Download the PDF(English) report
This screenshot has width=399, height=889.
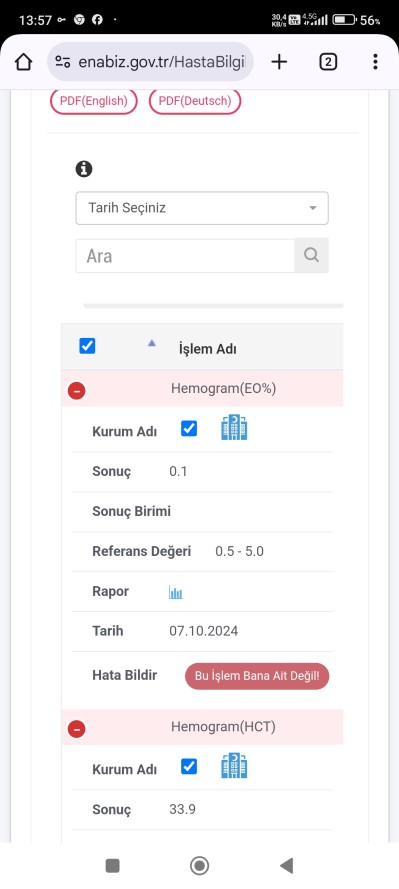tap(94, 101)
